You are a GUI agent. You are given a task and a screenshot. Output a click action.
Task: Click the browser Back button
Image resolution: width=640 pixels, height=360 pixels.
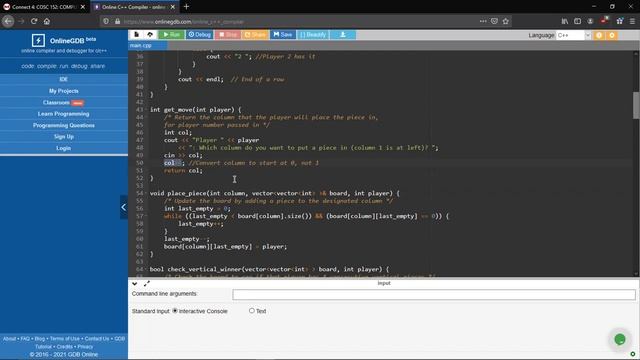pyautogui.click(x=8, y=21)
